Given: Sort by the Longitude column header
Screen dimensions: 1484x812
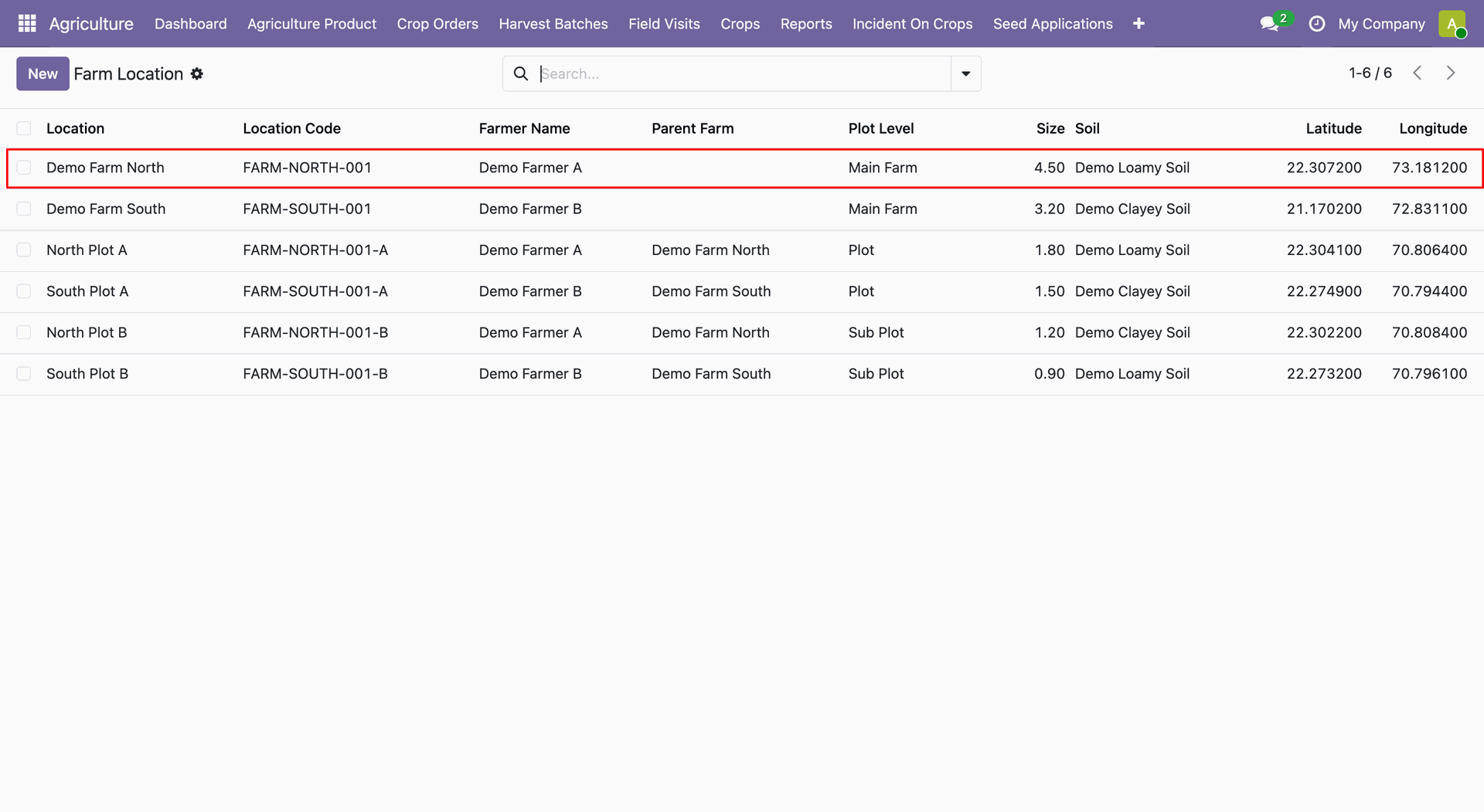Looking at the screenshot, I should coord(1432,129).
